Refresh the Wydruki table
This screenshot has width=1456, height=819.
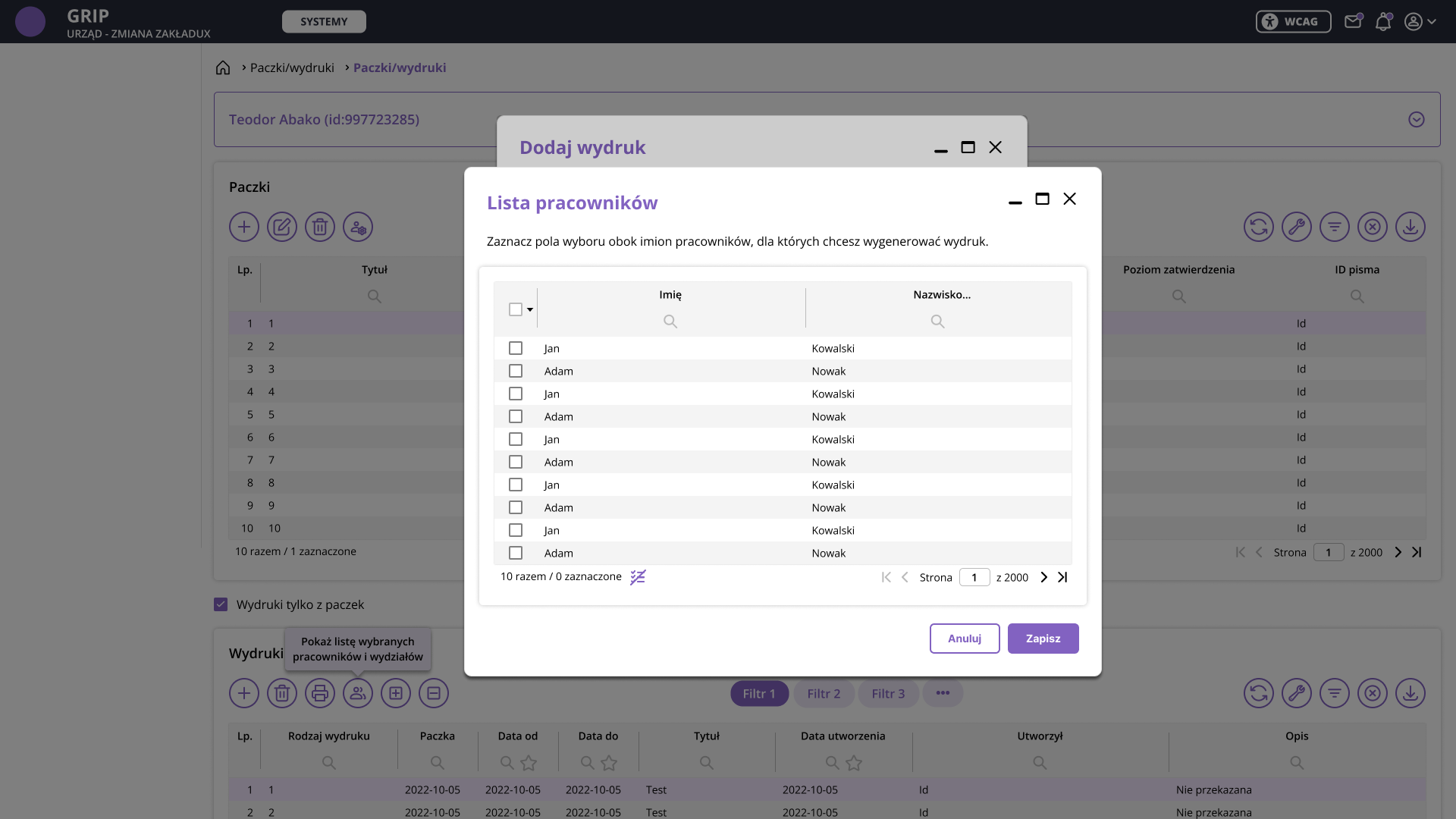(x=1259, y=693)
